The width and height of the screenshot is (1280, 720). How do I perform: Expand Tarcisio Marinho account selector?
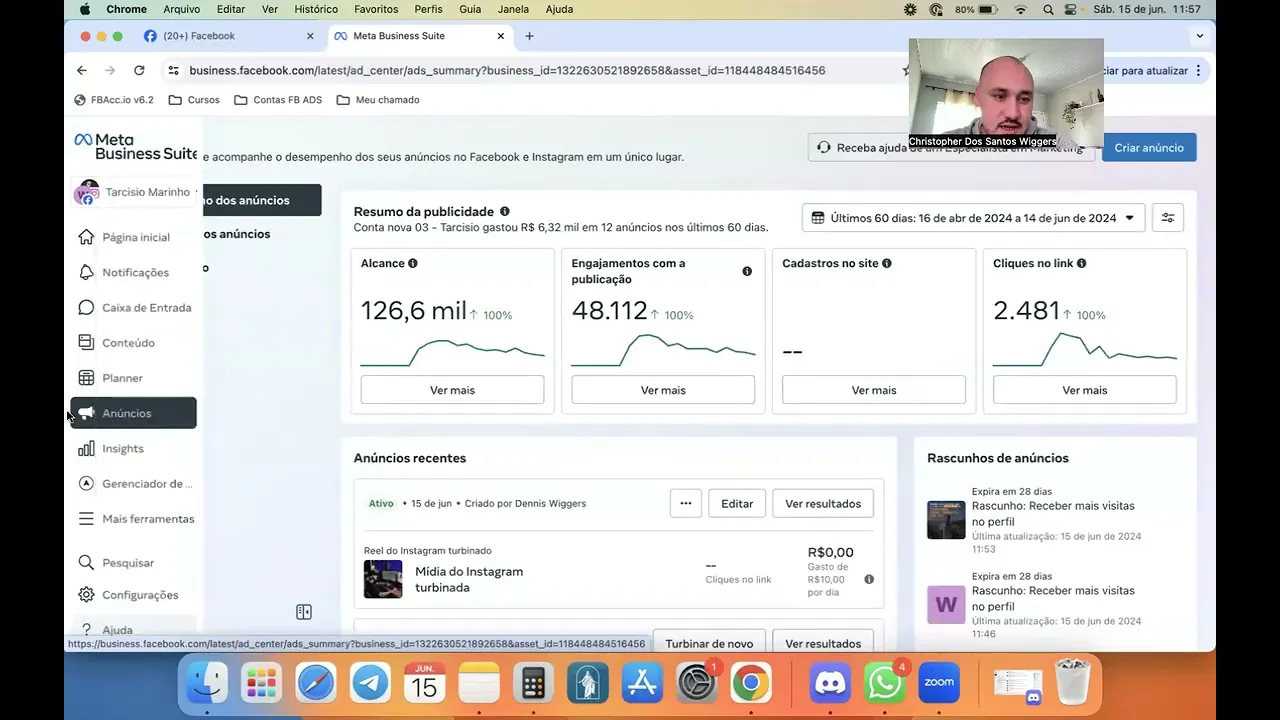[x=134, y=192]
